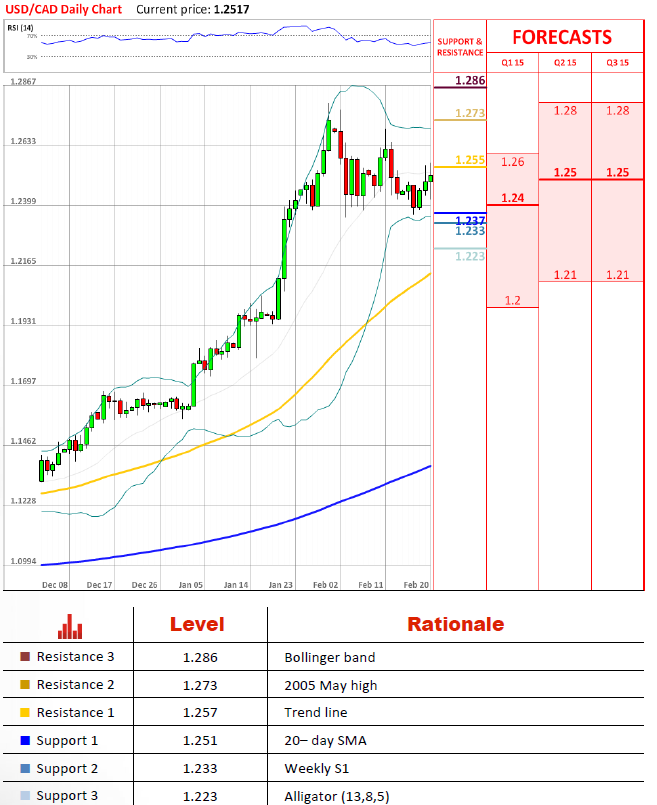Image resolution: width=657 pixels, height=805 pixels.
Task: Click the 1.255 resistance level marker
Action: pyautogui.click(x=470, y=160)
